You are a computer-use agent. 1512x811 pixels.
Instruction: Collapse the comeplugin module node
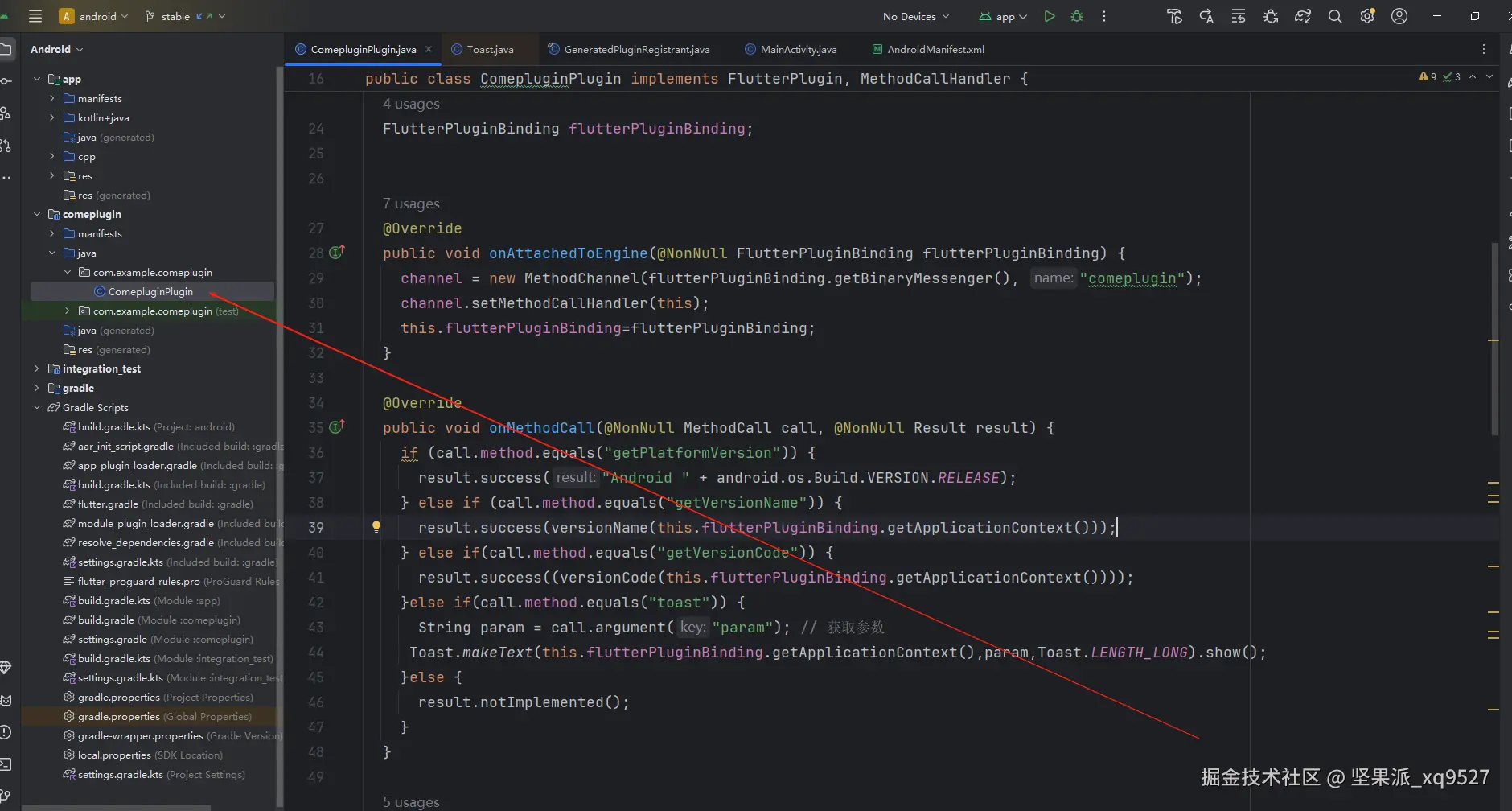37,214
